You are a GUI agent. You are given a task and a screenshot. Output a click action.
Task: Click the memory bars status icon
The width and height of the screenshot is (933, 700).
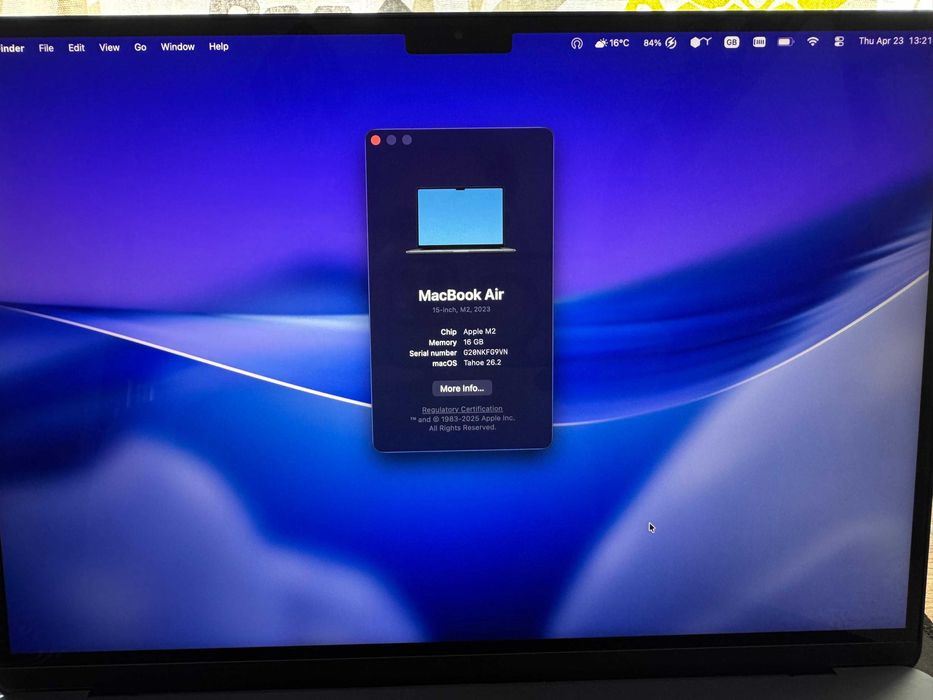[x=759, y=42]
